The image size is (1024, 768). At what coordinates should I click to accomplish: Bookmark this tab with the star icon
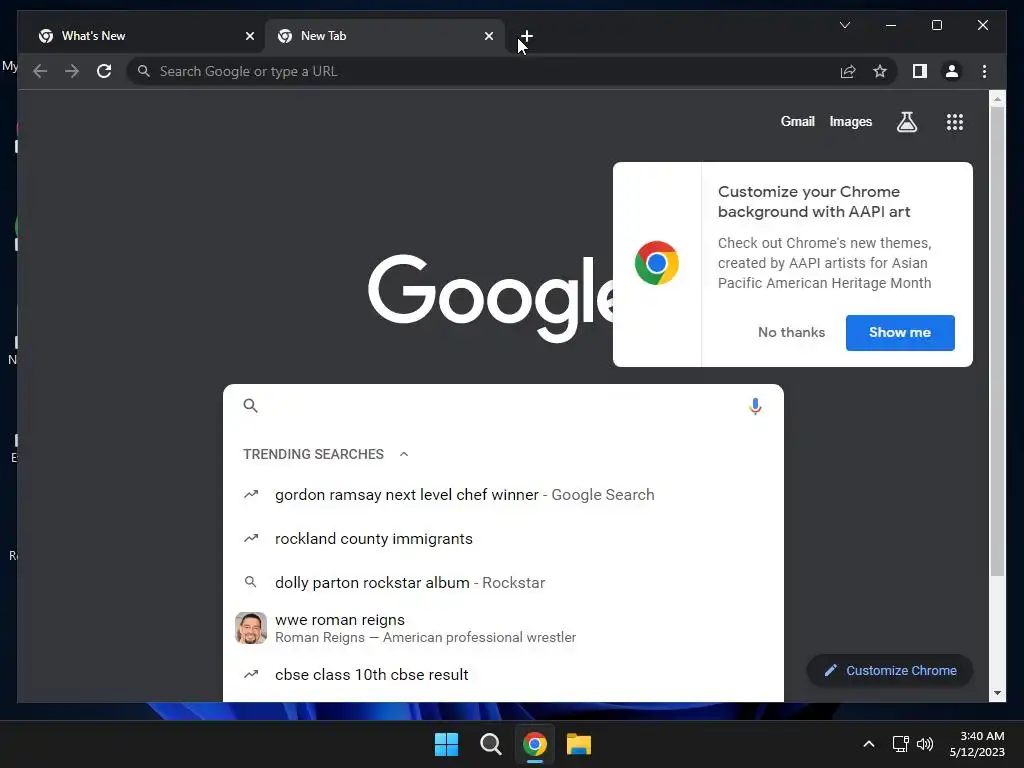tap(880, 71)
